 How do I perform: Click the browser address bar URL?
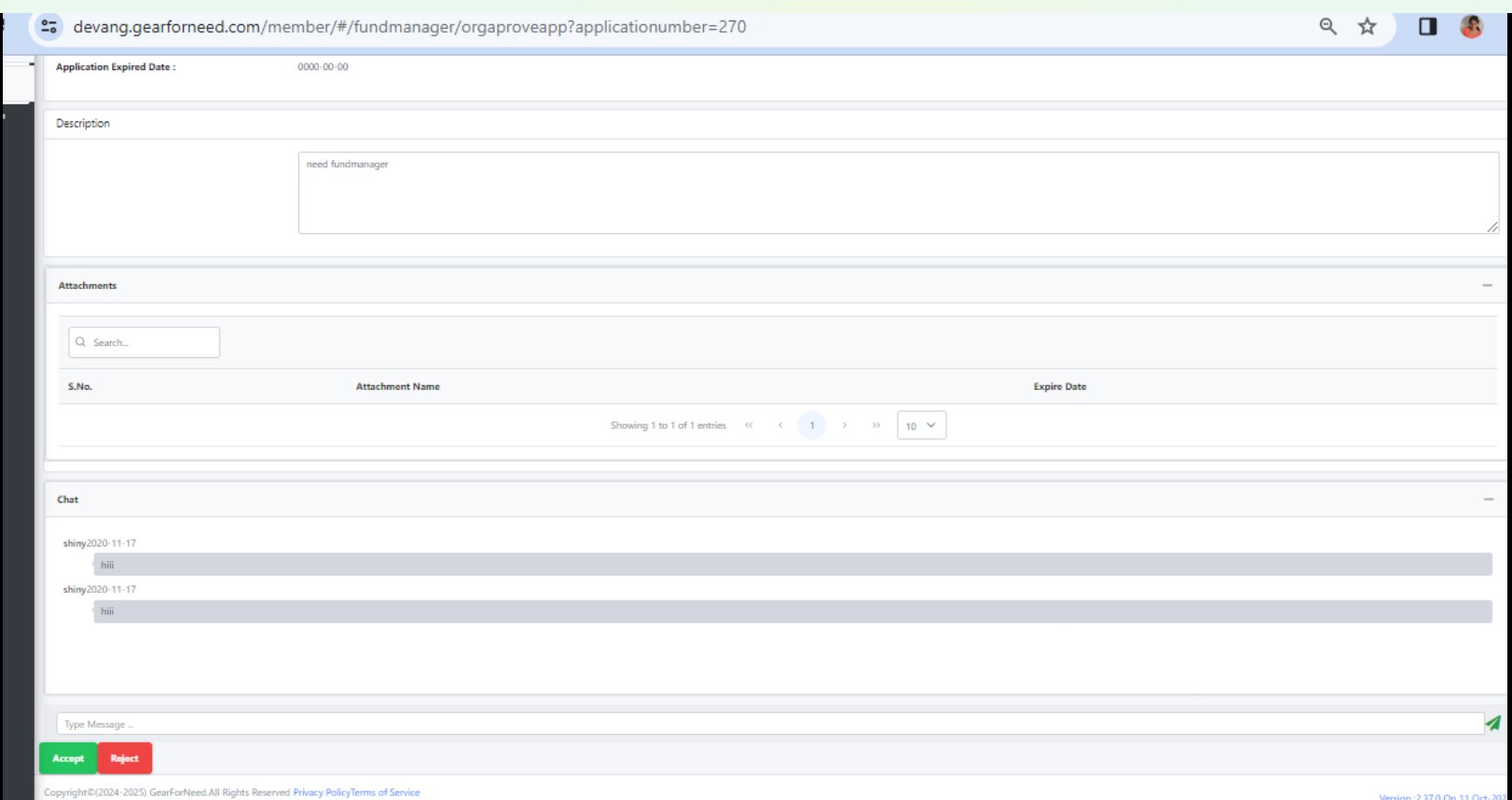point(410,27)
